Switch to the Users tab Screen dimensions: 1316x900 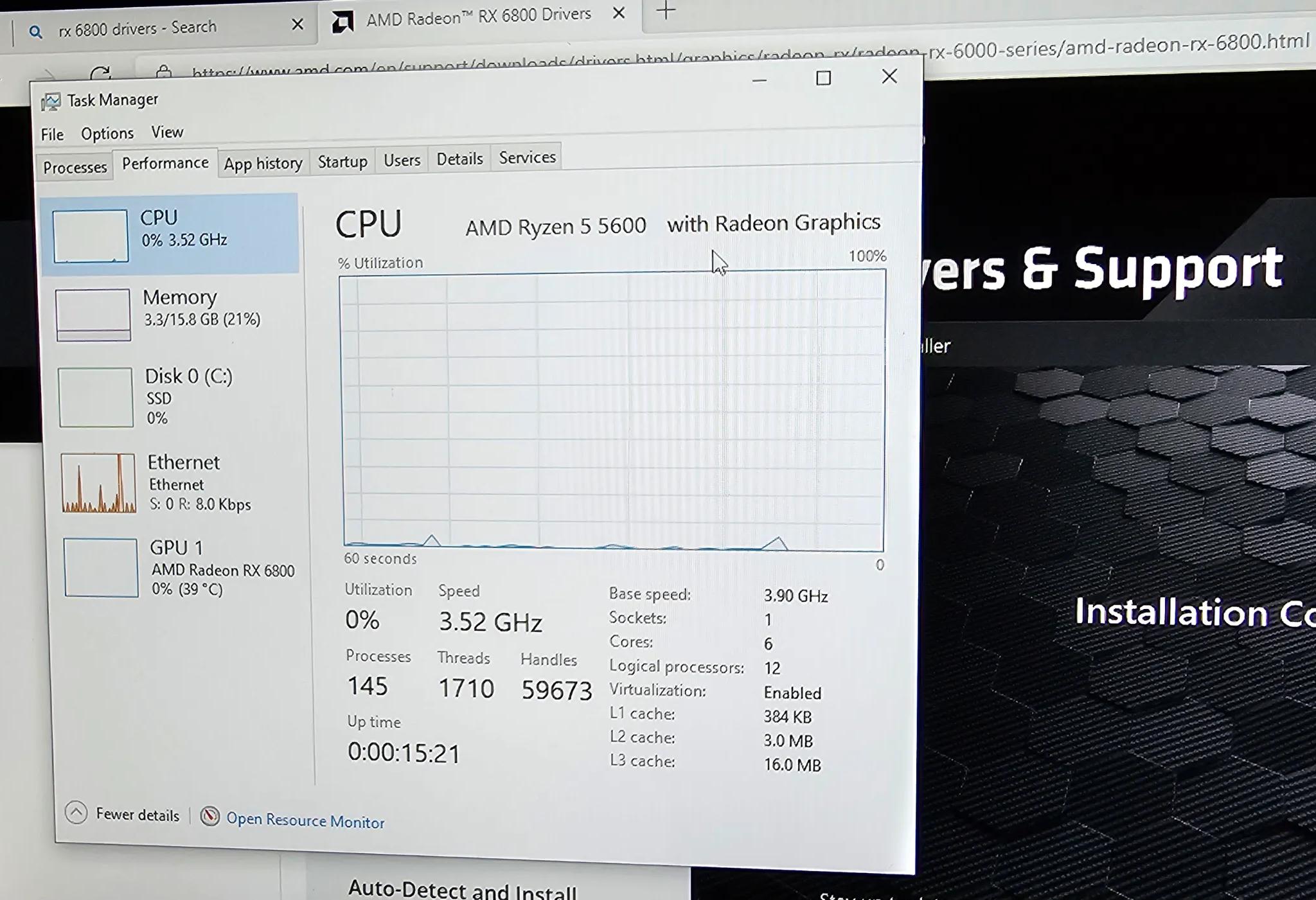[402, 160]
